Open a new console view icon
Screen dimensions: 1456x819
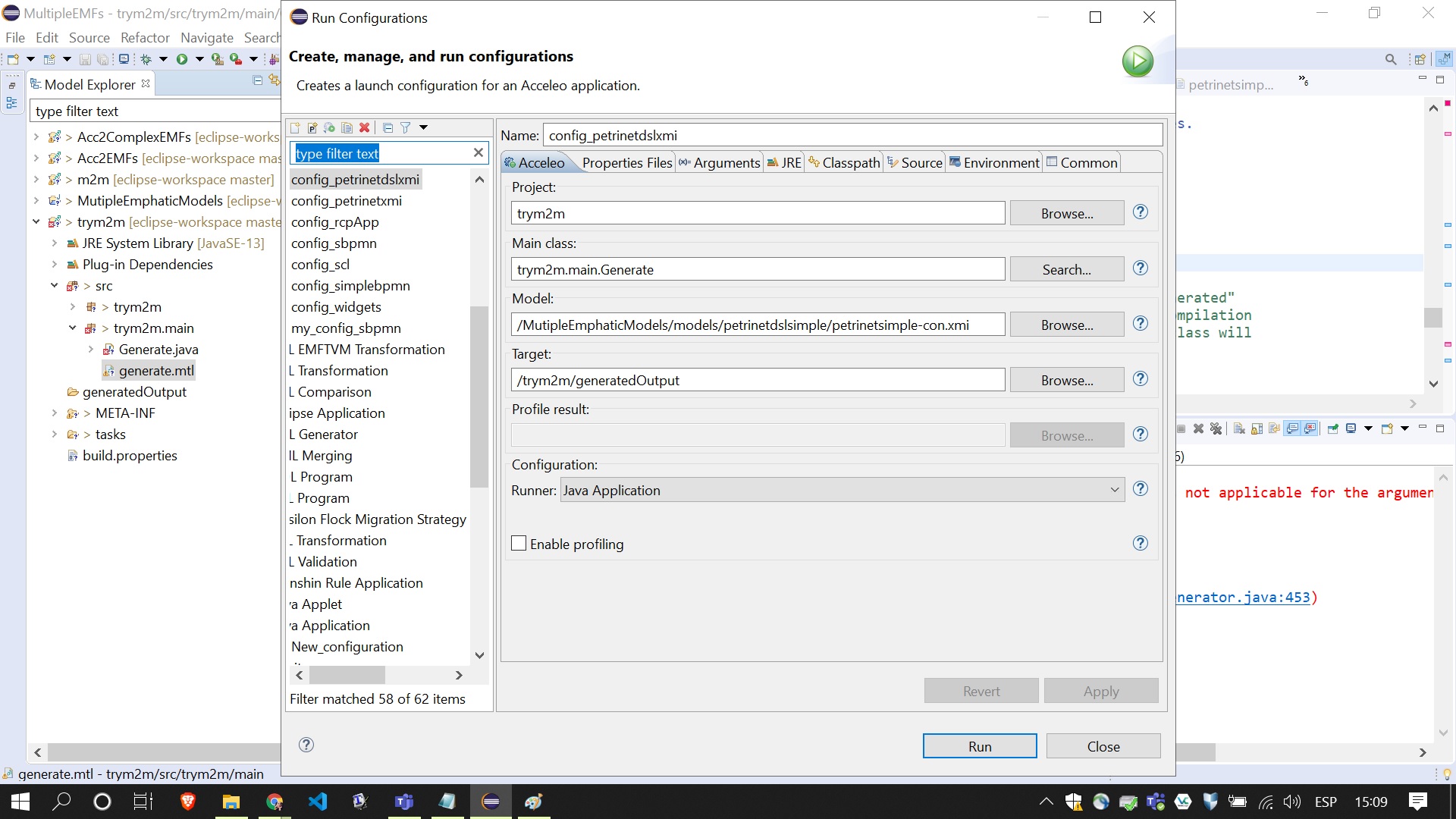pyautogui.click(x=1387, y=428)
